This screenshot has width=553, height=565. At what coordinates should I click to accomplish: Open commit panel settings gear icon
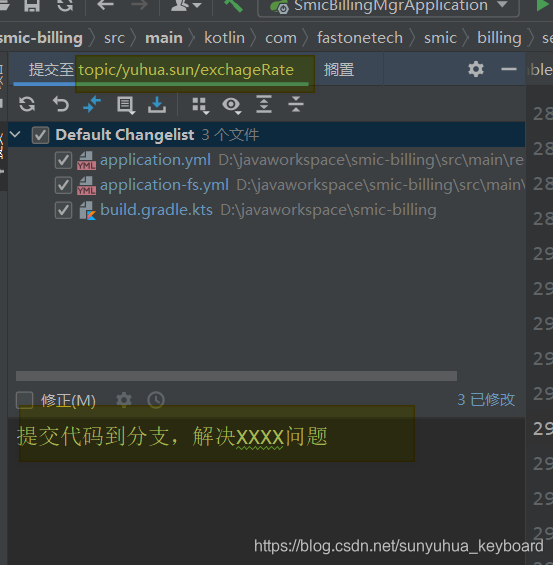476,69
